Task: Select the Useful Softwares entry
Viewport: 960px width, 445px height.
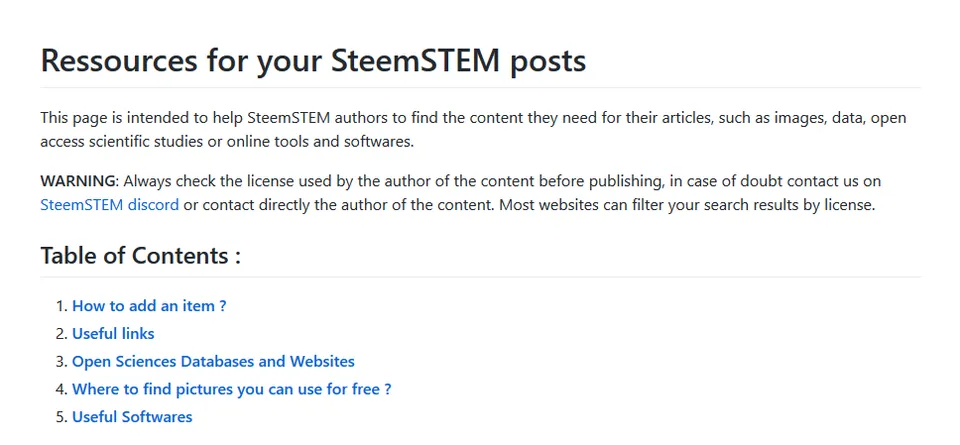Action: click(x=132, y=417)
